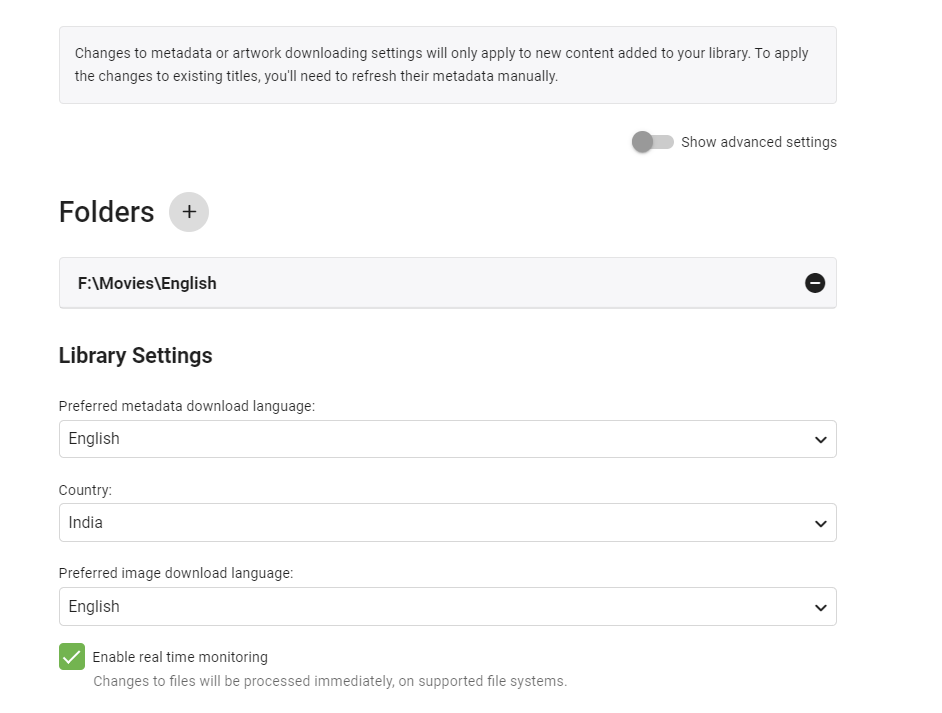Click the Preferred image download language label

click(x=176, y=573)
